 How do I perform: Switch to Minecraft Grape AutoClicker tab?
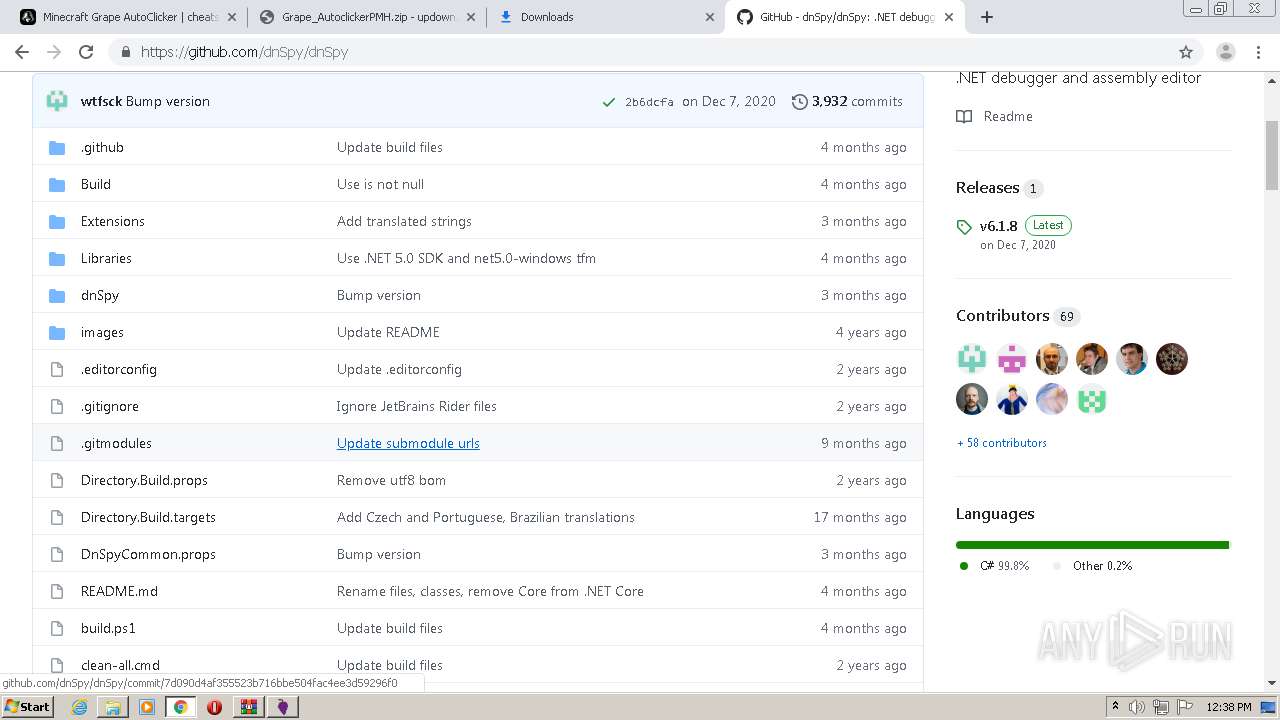click(131, 17)
